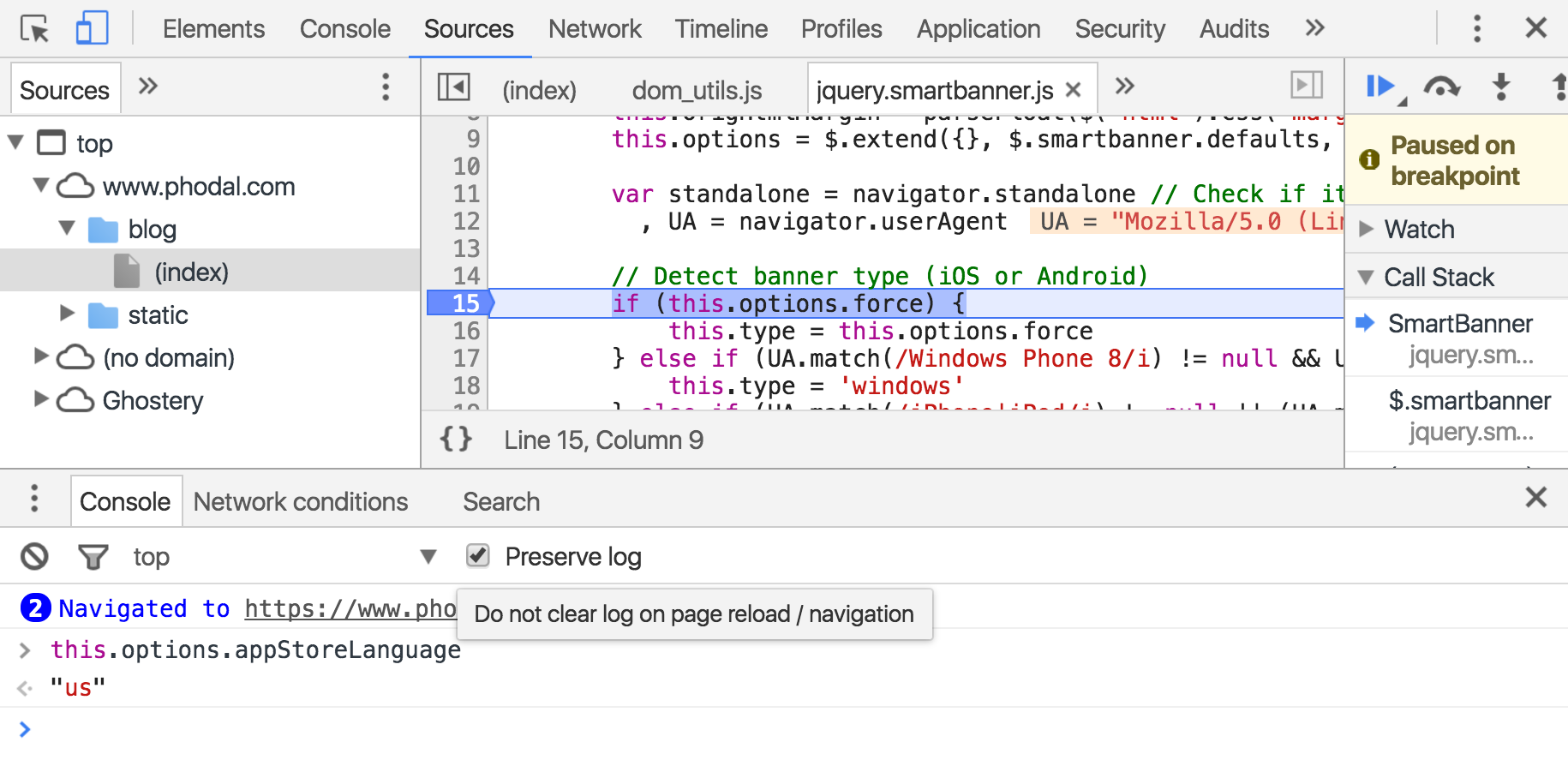This screenshot has width=1568, height=778.
Task: Clear the console log
Action: [34, 557]
